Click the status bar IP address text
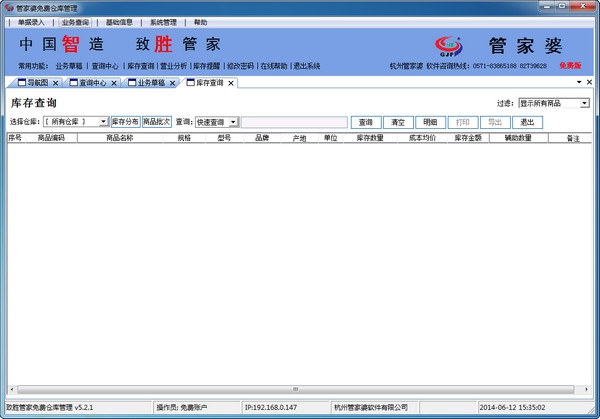The height and width of the screenshot is (419, 600). click(x=271, y=408)
